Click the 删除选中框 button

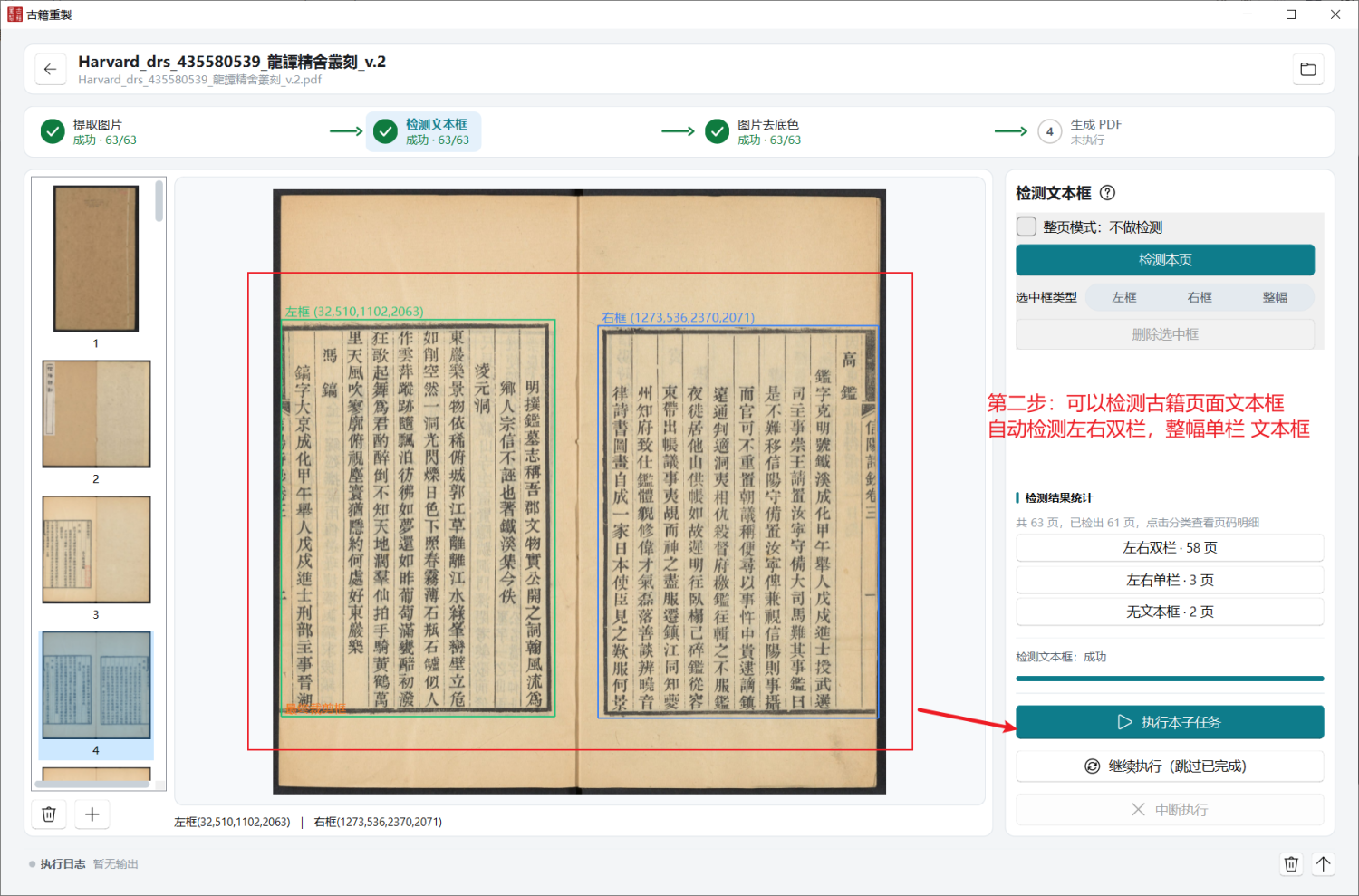[1165, 334]
